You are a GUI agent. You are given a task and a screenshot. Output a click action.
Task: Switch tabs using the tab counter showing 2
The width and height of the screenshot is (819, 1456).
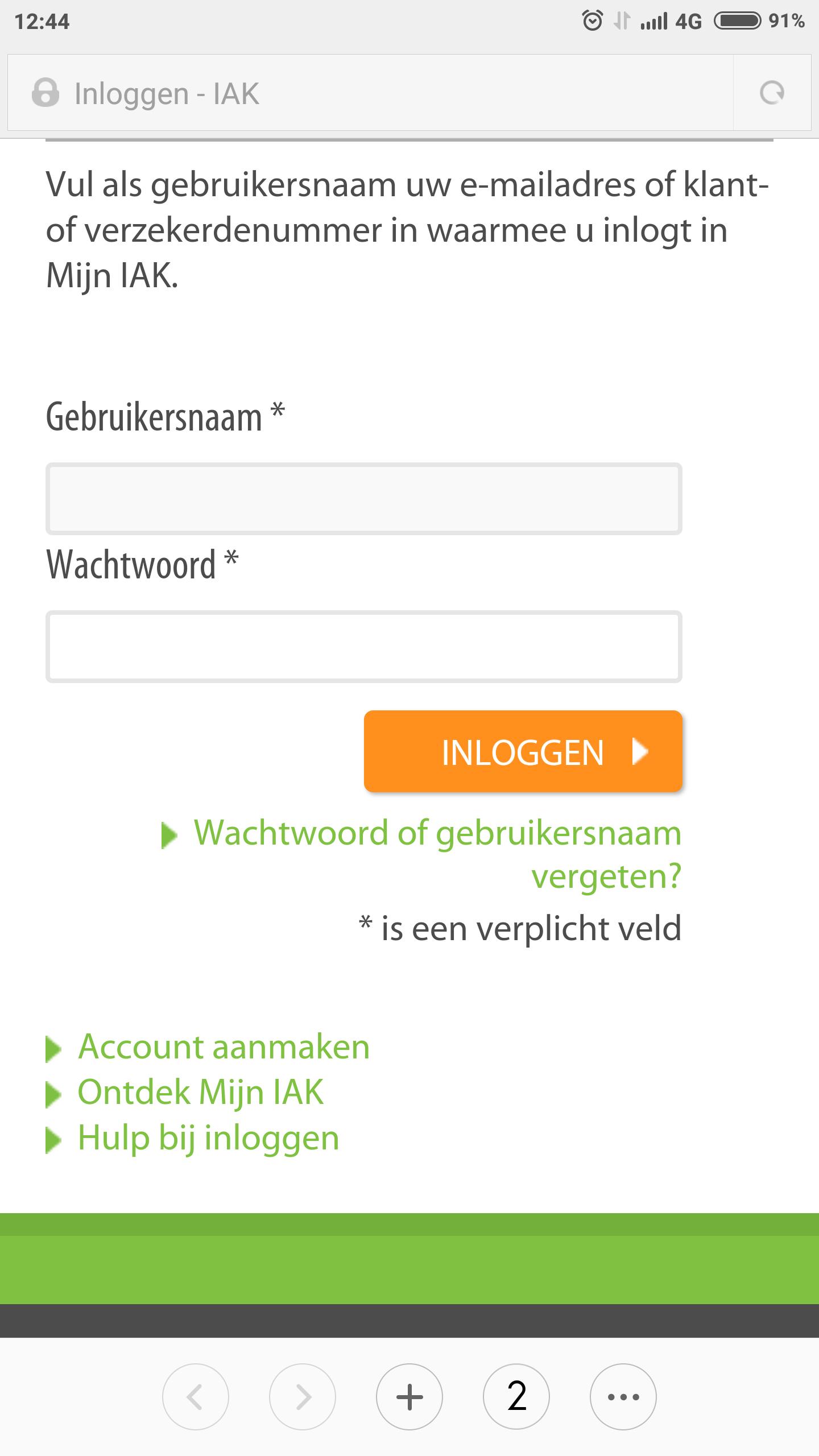click(x=515, y=1397)
